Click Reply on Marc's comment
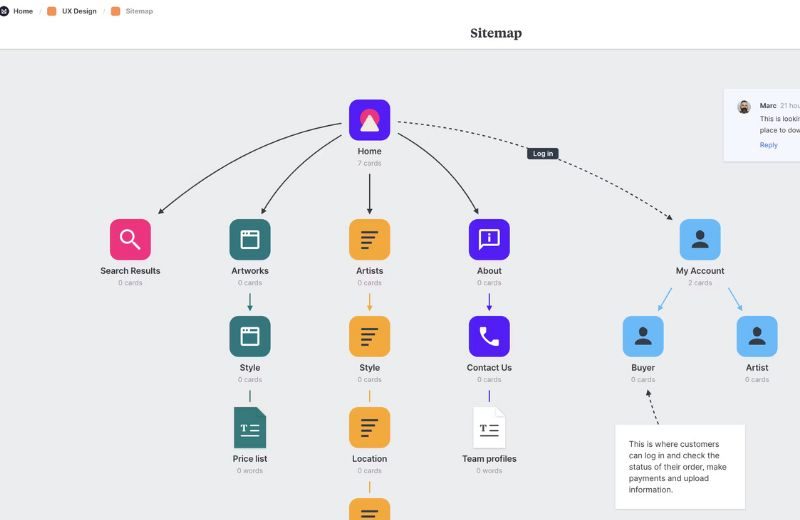The width and height of the screenshot is (800, 520). 768,145
